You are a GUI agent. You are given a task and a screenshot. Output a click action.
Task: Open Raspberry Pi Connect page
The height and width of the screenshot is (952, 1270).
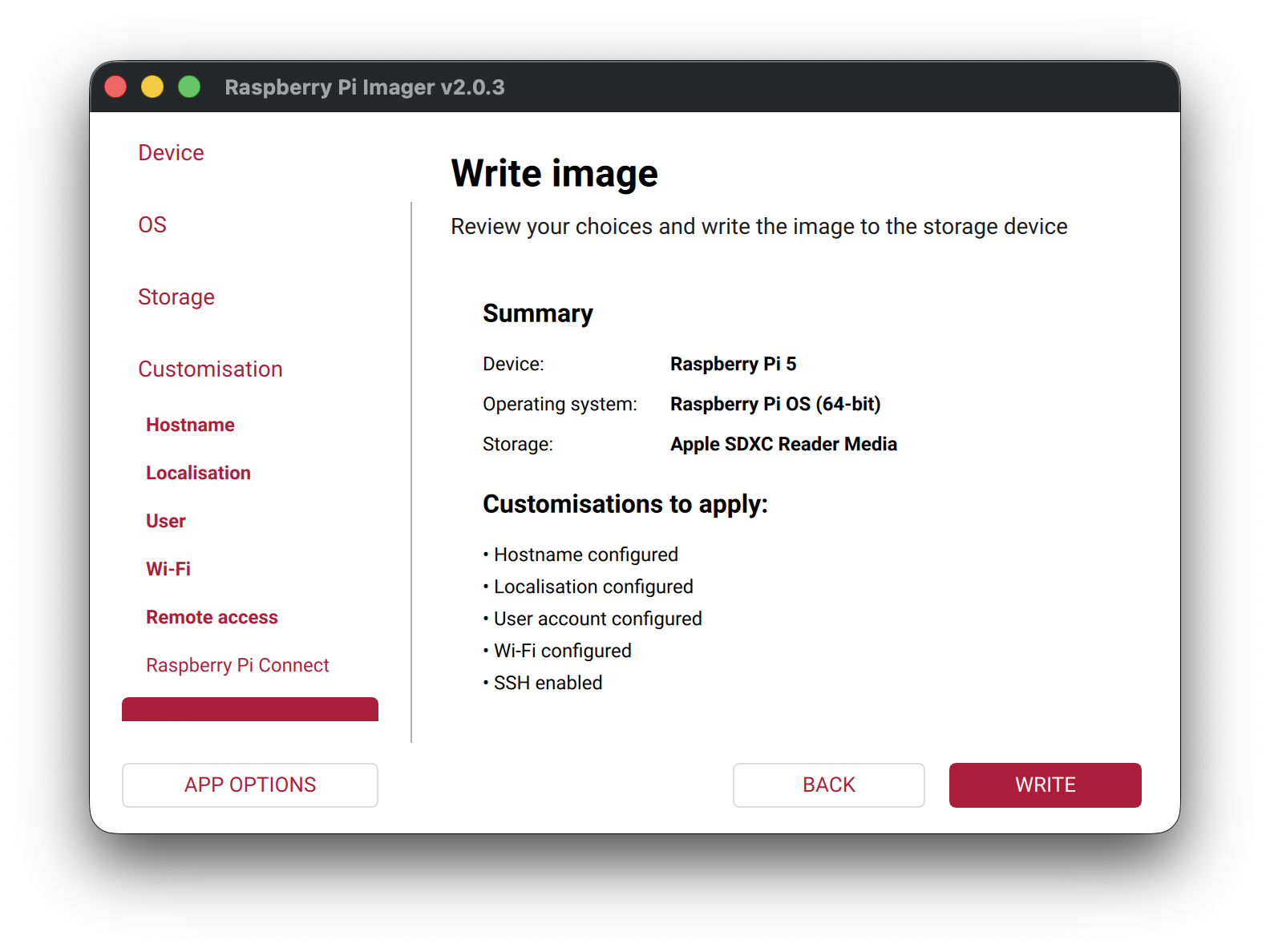point(237,665)
